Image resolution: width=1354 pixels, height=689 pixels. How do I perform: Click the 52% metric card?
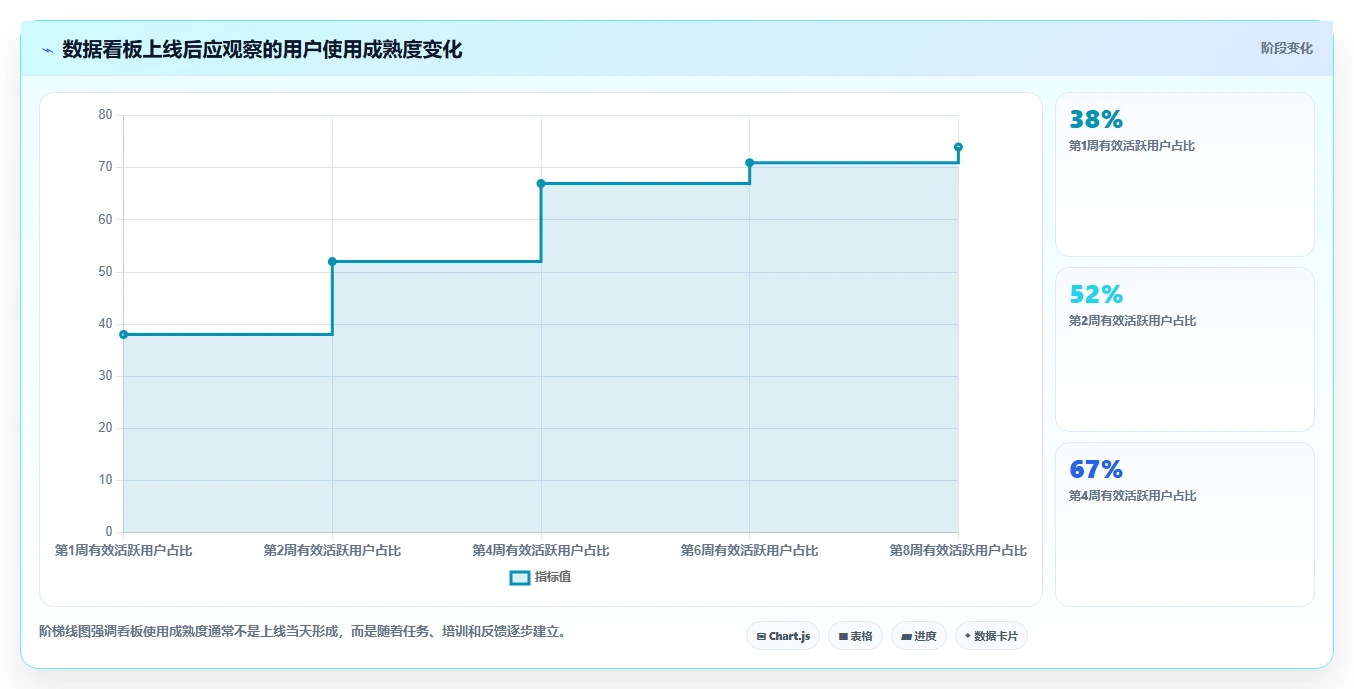(x=1184, y=350)
